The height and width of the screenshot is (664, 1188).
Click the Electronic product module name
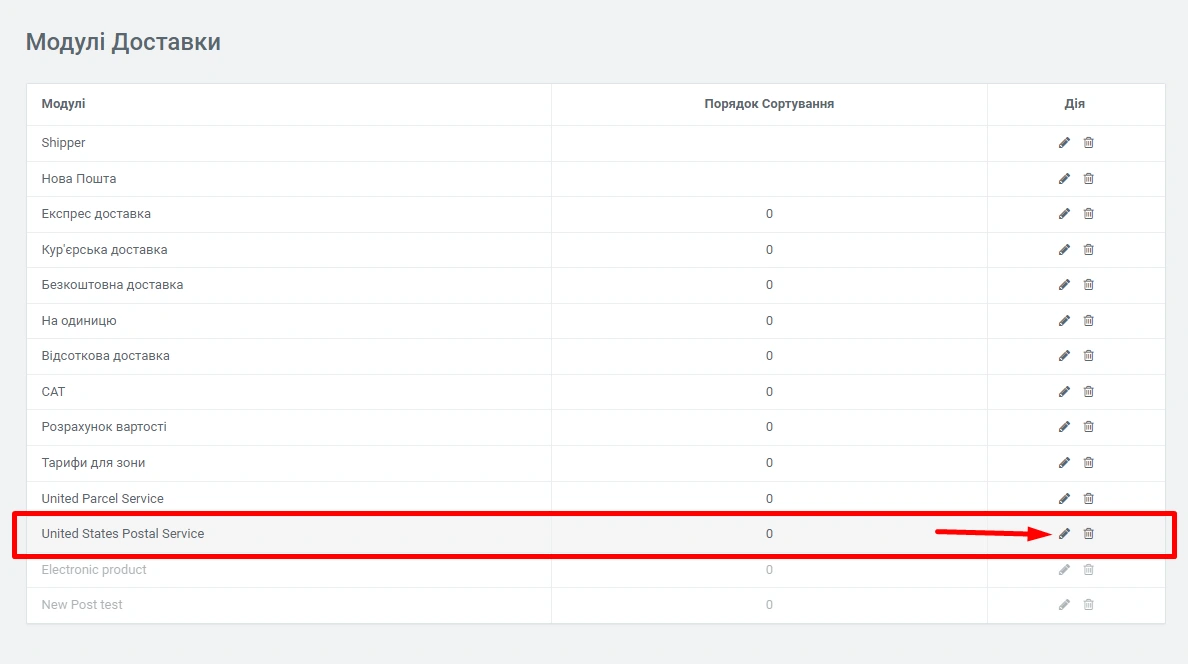94,570
